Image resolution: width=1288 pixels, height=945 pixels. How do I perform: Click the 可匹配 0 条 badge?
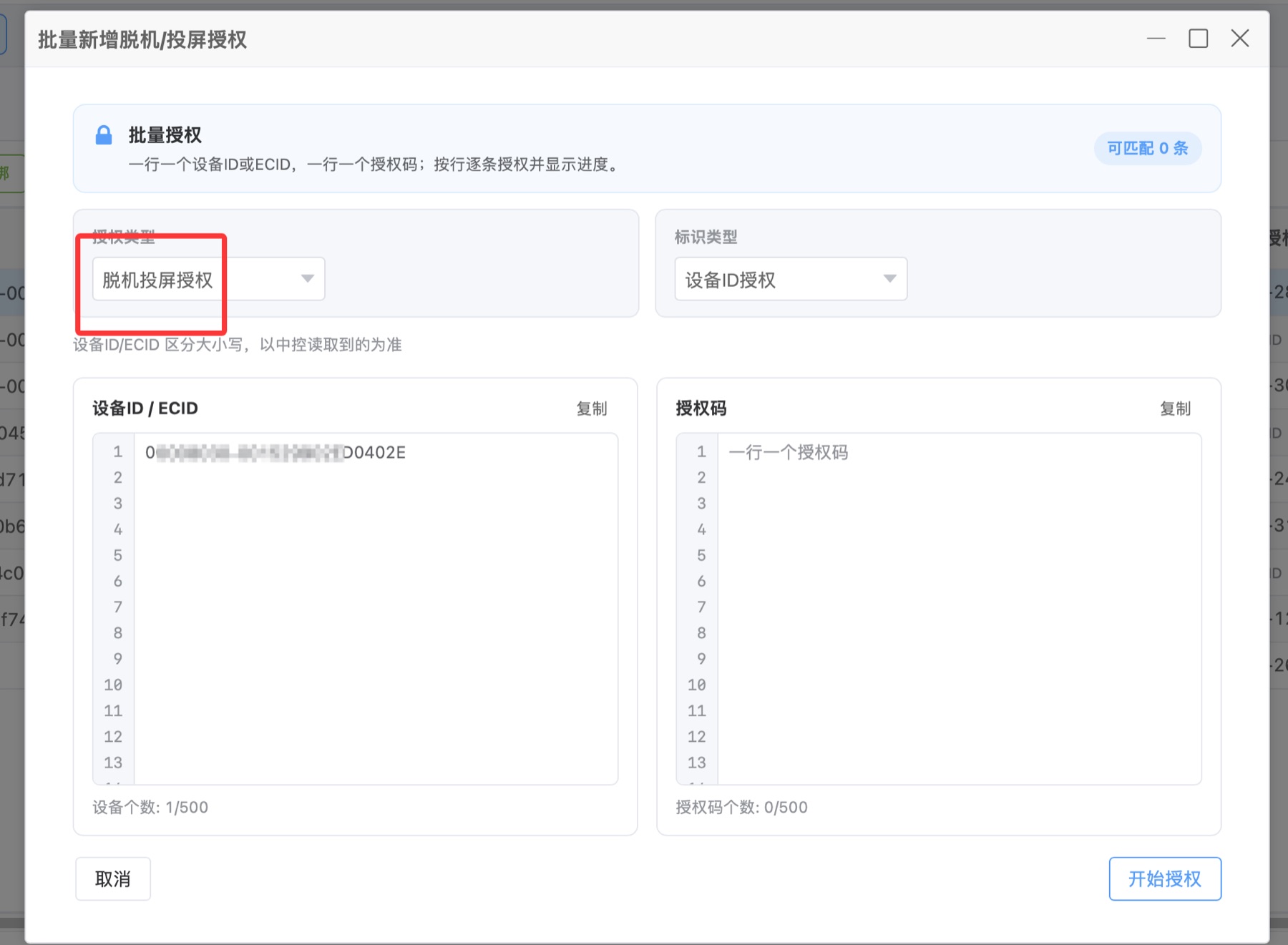1148,148
